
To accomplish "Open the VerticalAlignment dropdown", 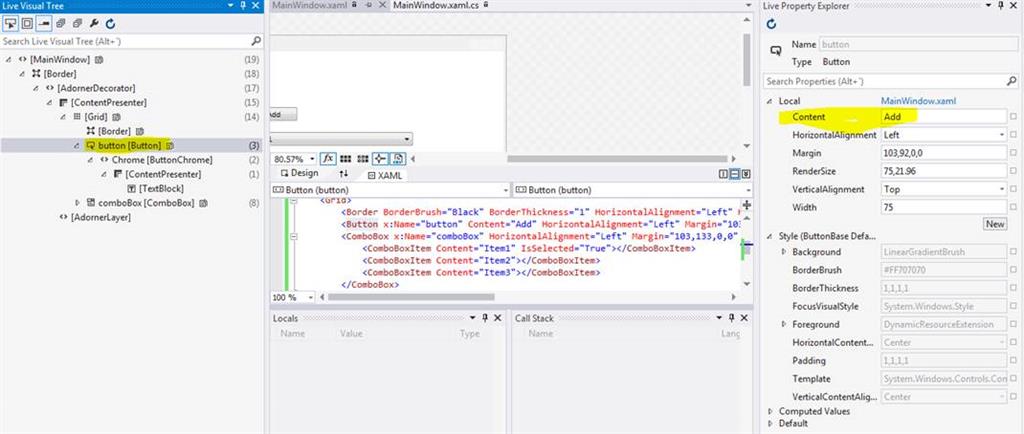I will point(1002,189).
